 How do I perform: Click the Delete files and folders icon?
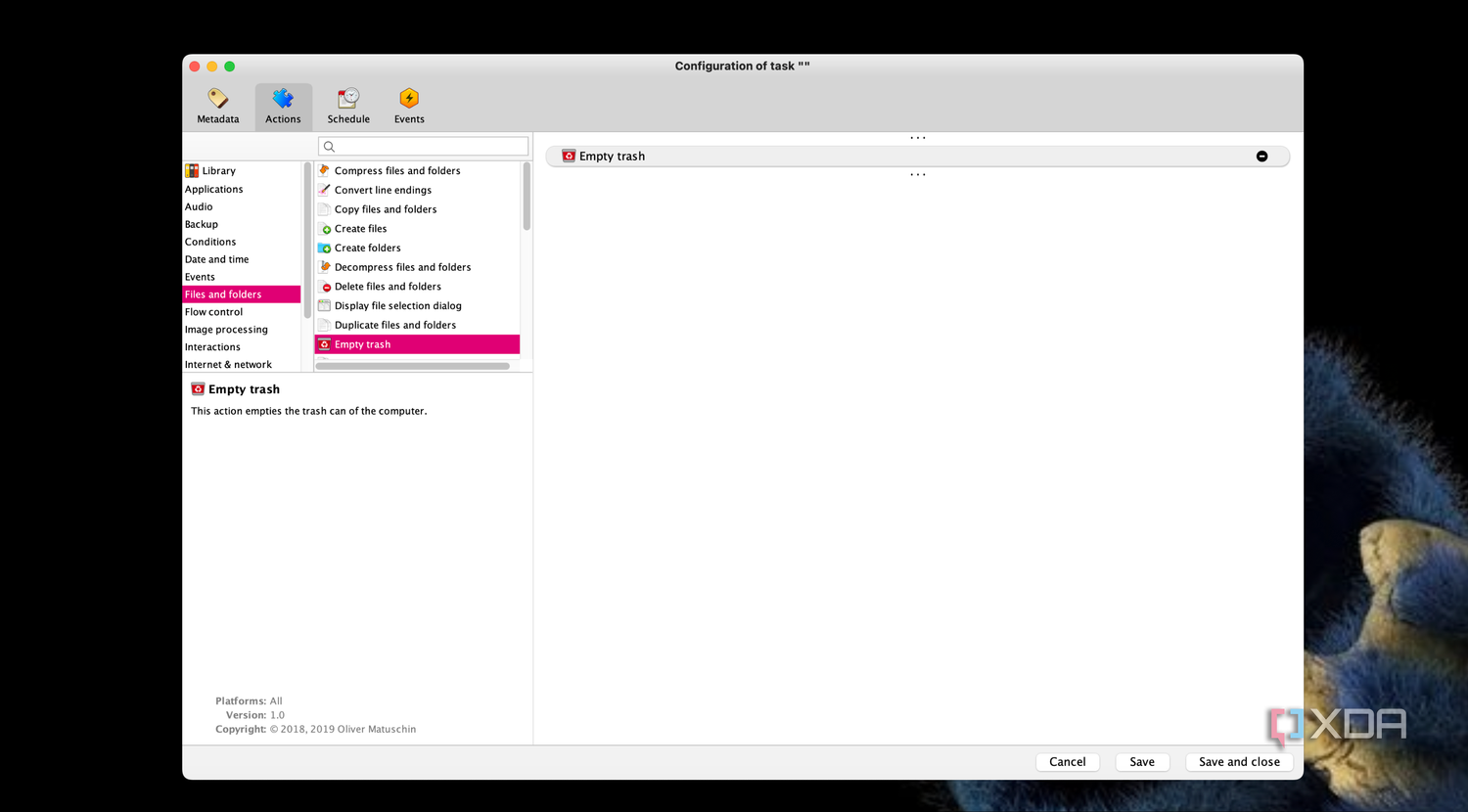[x=324, y=287]
